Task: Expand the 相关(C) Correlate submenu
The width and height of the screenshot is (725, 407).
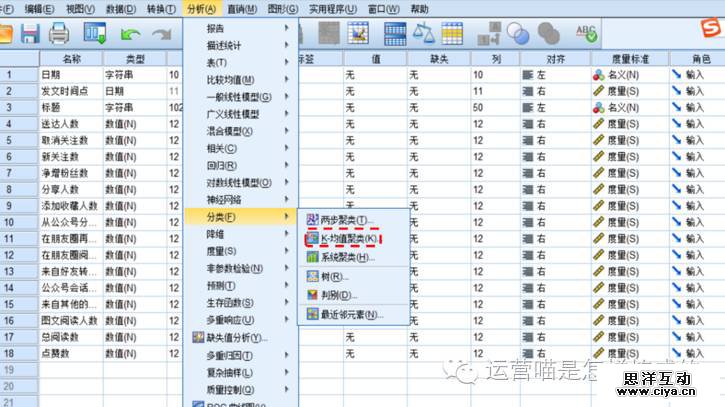Action: (x=240, y=148)
